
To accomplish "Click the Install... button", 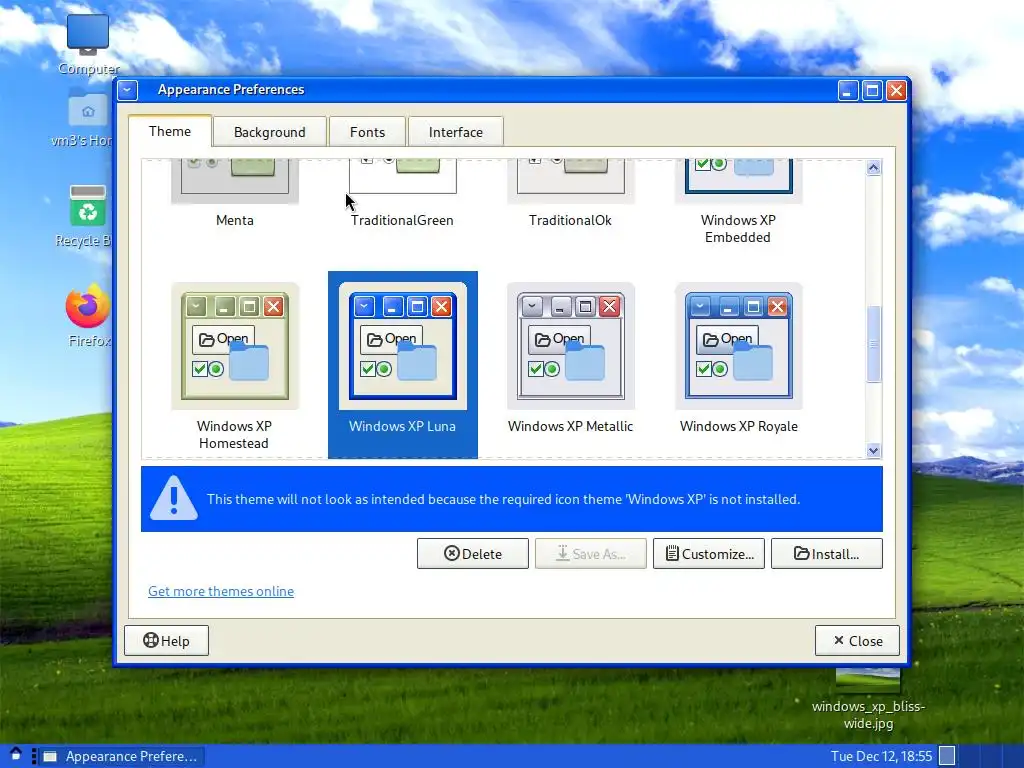I will pyautogui.click(x=827, y=554).
